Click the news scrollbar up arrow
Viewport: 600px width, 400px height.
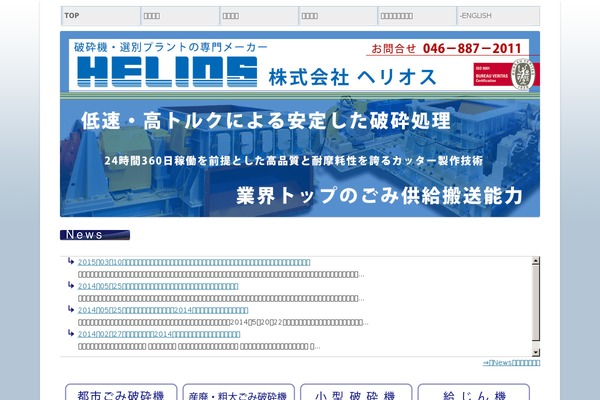pos(536,261)
